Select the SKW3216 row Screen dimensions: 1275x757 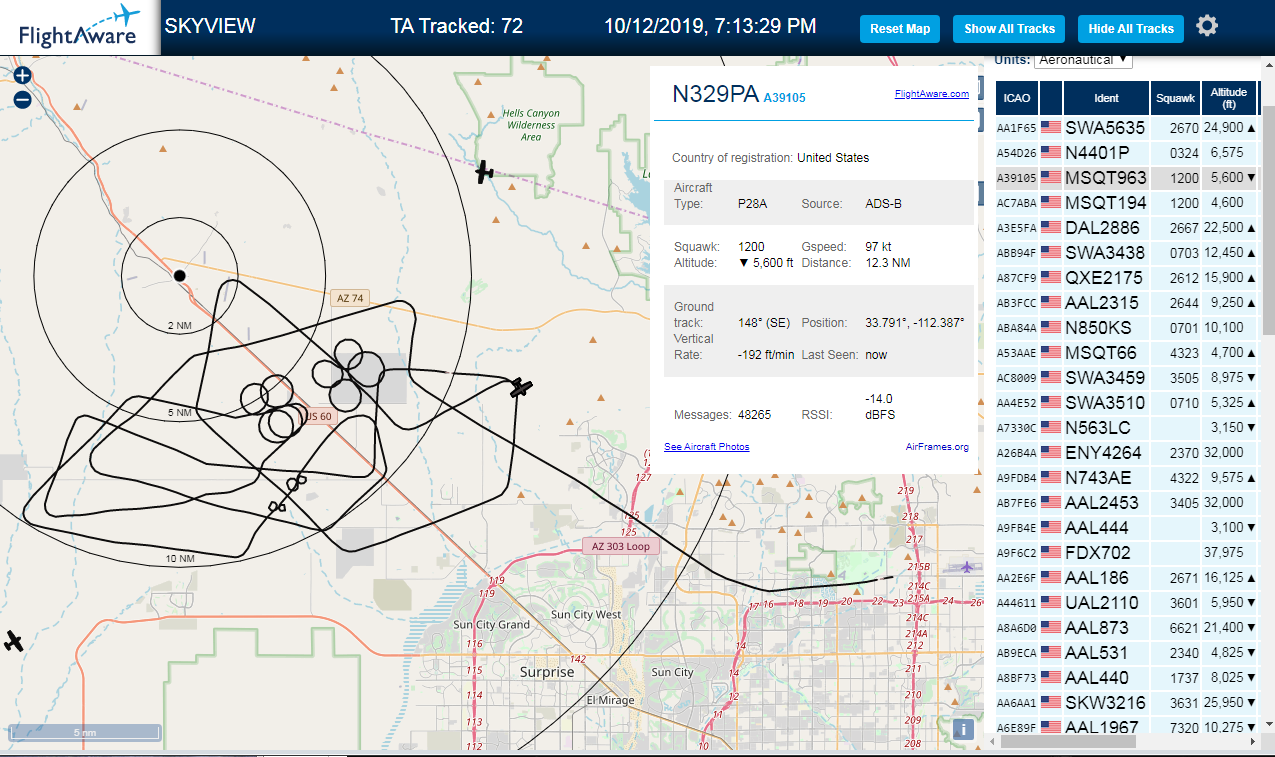[x=1127, y=703]
